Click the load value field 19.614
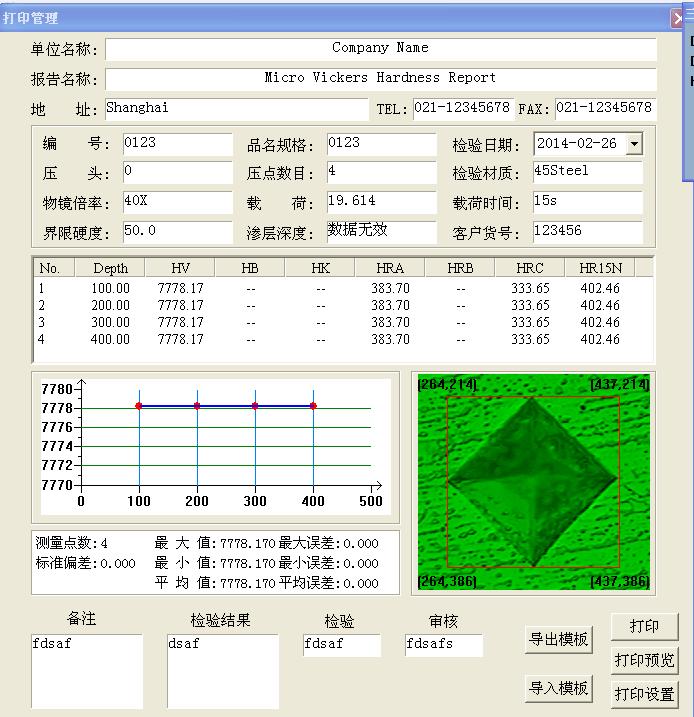Viewport: 694px width, 717px height. (381, 202)
